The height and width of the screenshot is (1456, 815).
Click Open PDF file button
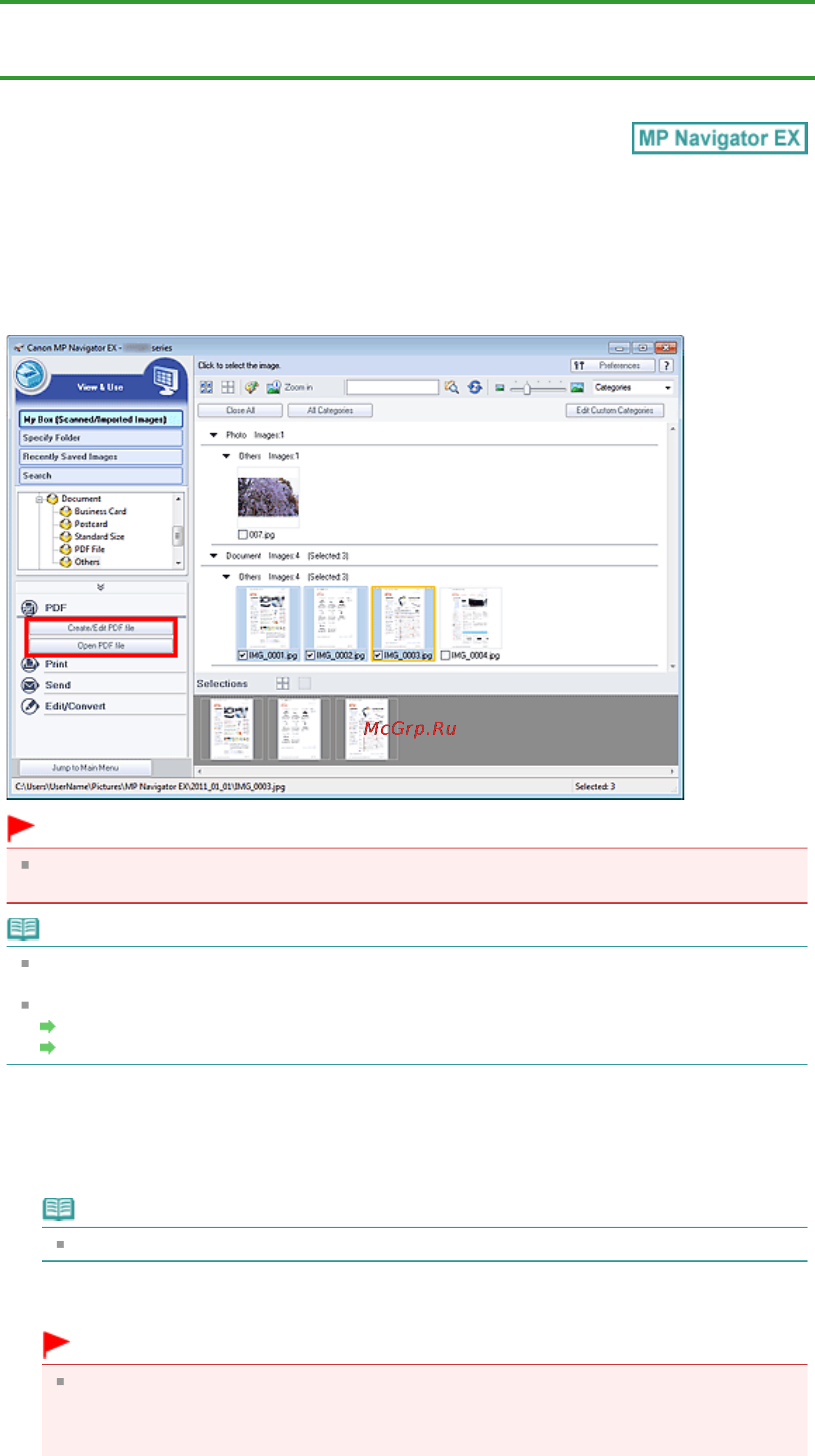pyautogui.click(x=101, y=645)
